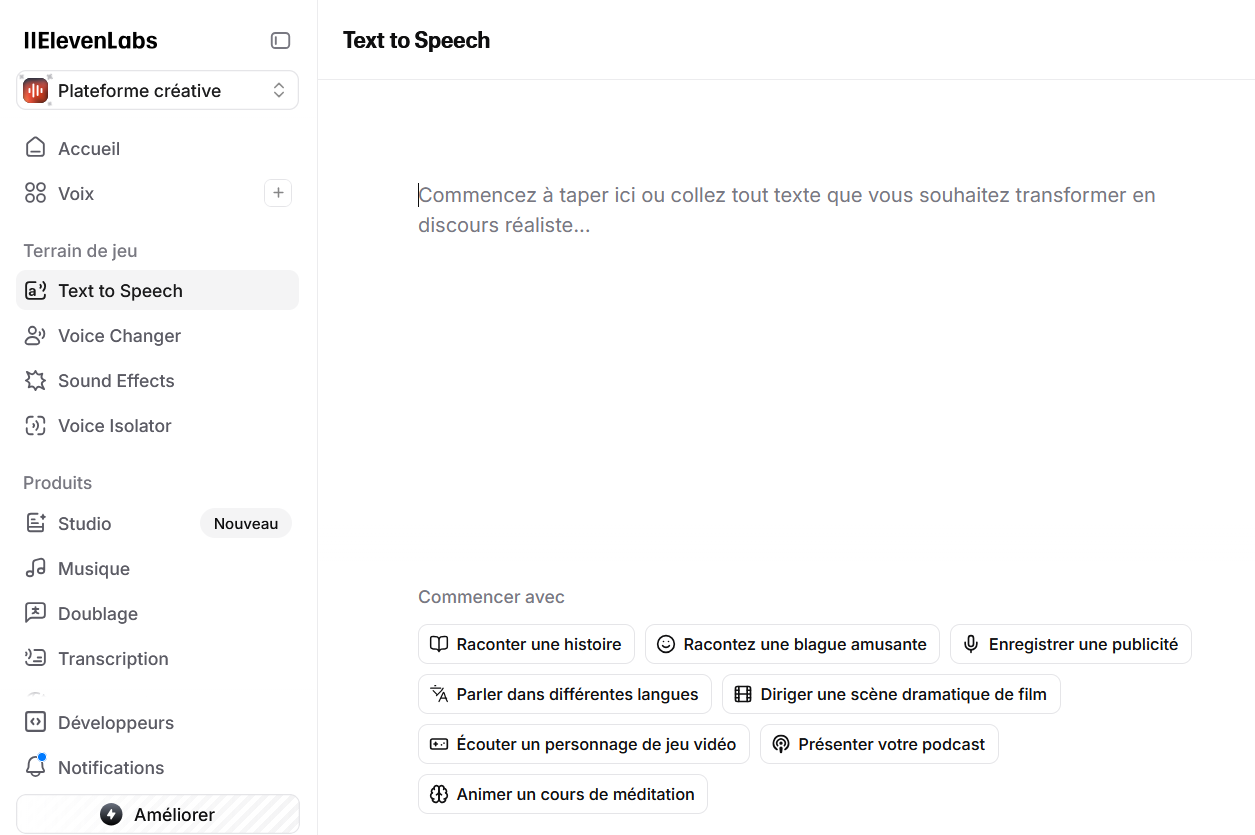This screenshot has width=1255, height=835.
Task: Open the Voice Changer tool
Action: coord(103,335)
